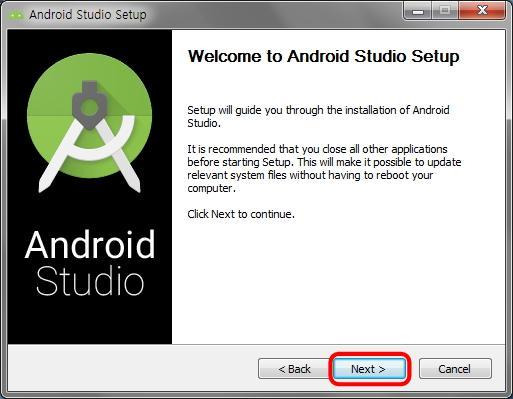Click the 'Click Next to continue.' text
This screenshot has width=513, height=399.
coord(241,214)
